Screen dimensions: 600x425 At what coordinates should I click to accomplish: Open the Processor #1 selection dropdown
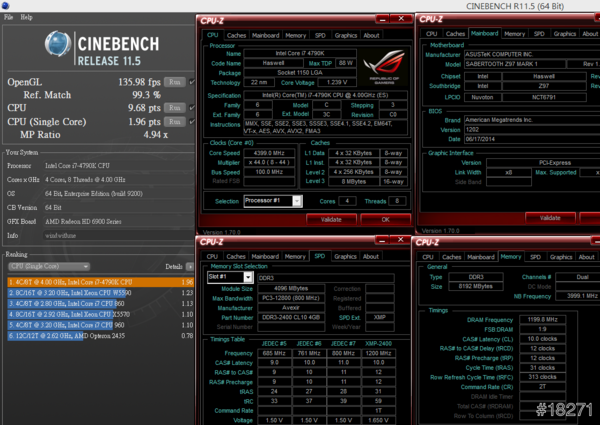[x=273, y=201]
